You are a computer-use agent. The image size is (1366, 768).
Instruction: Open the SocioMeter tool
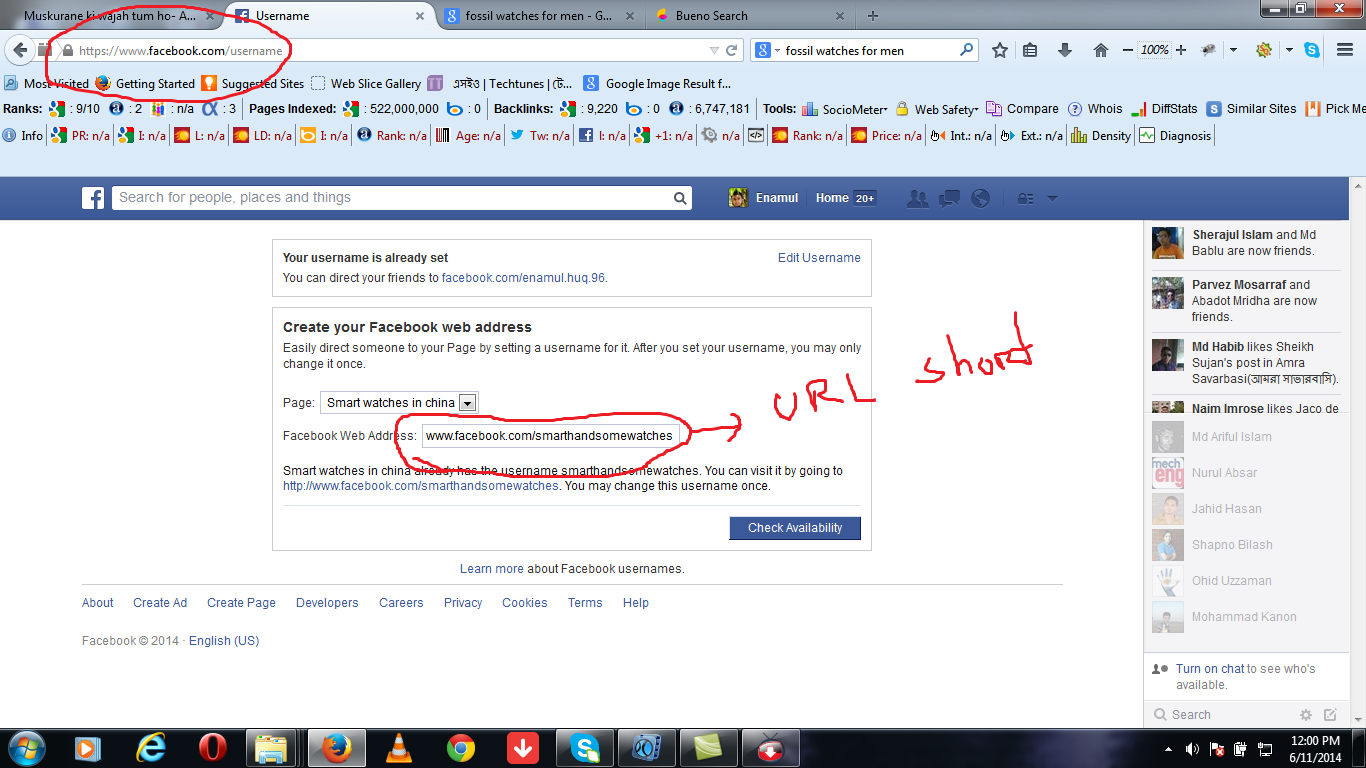coord(844,109)
